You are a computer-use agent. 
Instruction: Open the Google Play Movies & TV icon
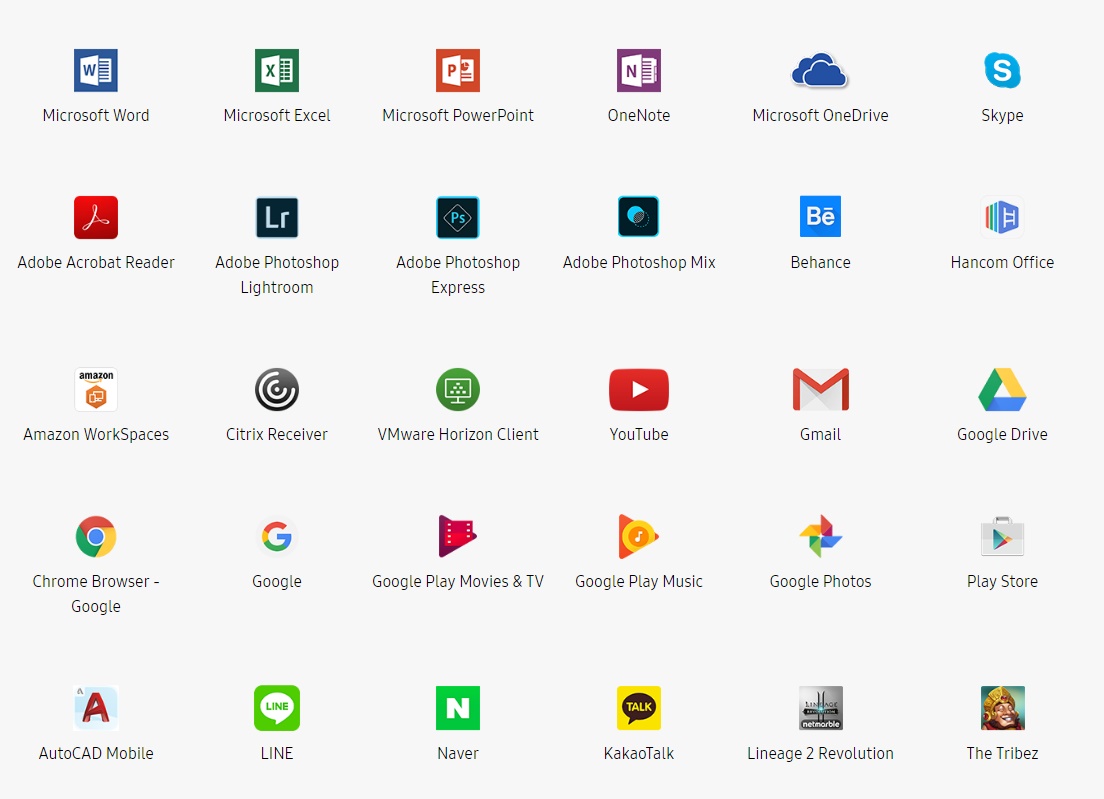click(x=458, y=536)
